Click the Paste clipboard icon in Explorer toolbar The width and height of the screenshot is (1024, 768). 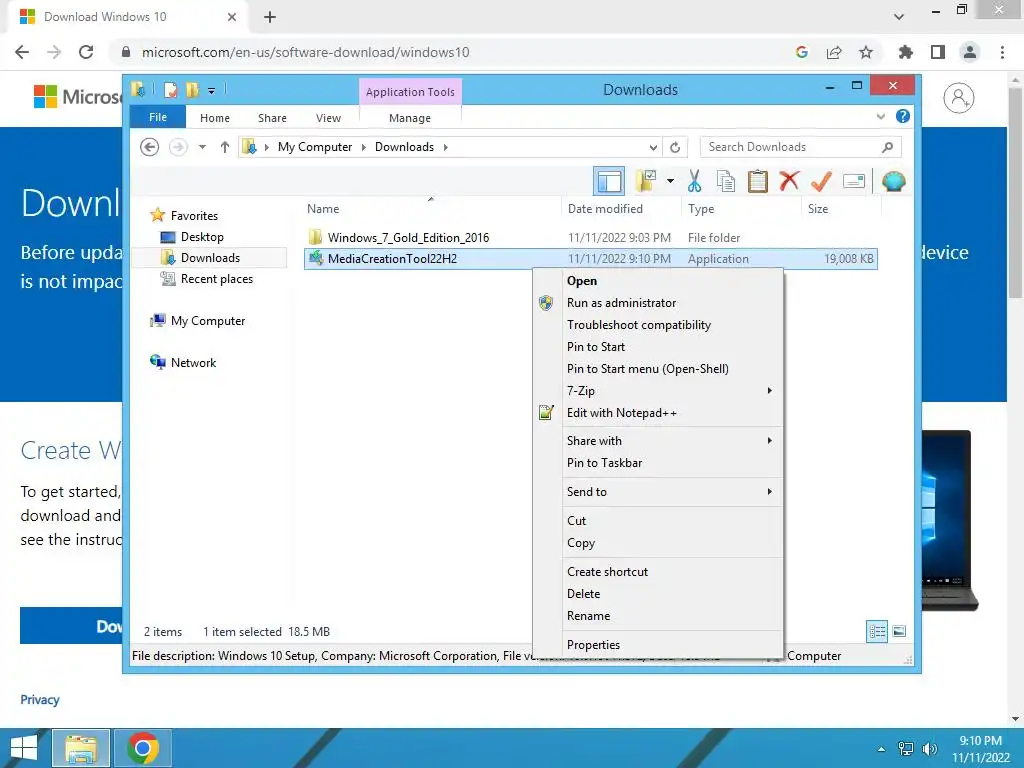(x=758, y=181)
